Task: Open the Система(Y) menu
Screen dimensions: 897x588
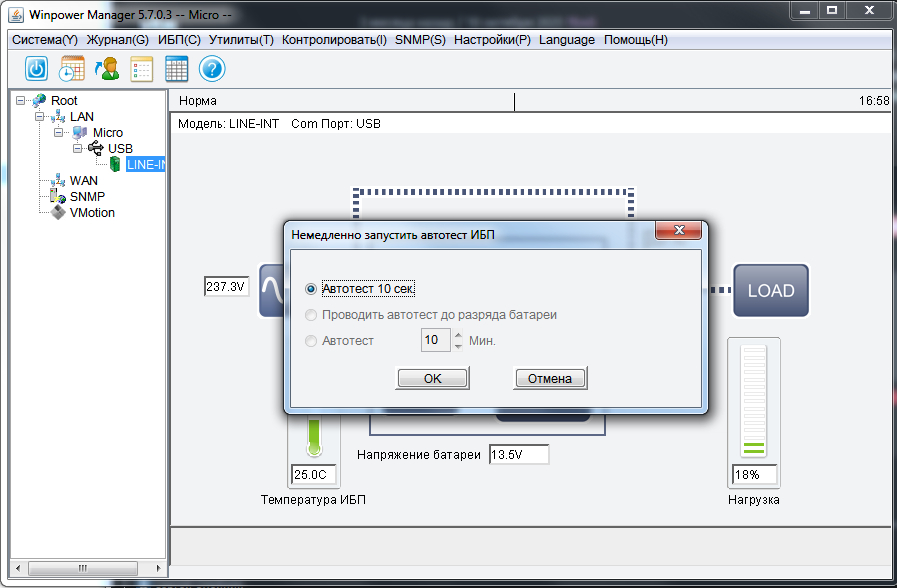Action: 45,40
